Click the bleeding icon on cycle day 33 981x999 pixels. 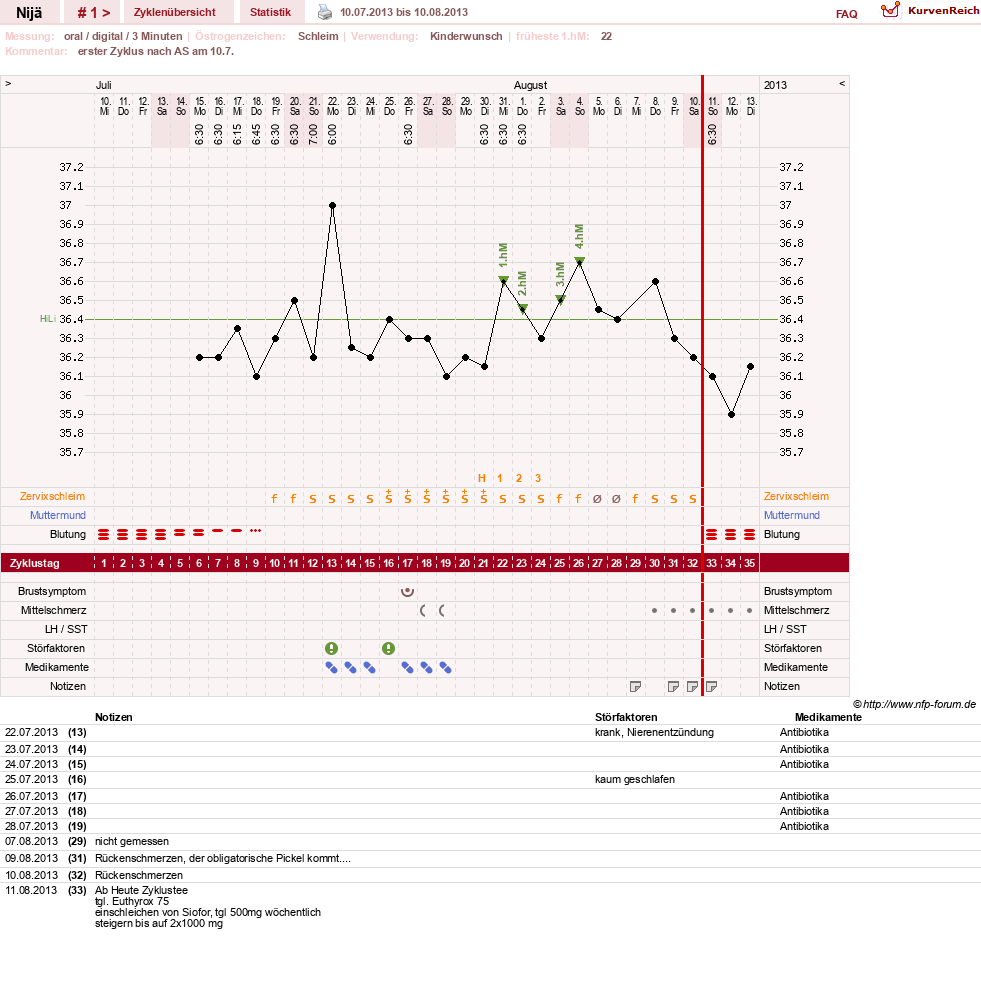[712, 535]
